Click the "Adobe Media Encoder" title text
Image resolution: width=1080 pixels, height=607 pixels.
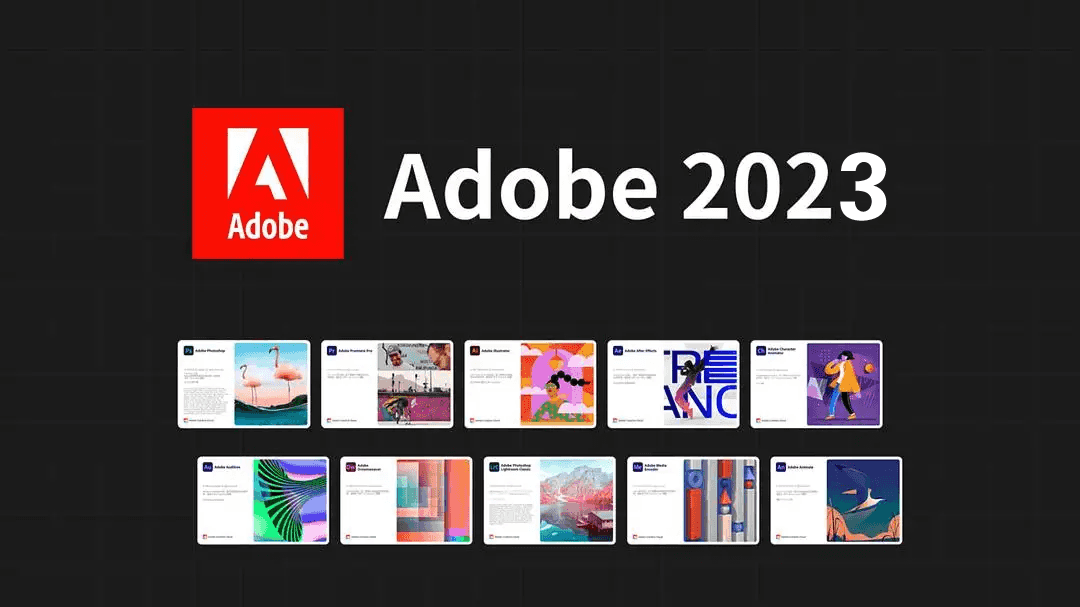656,467
